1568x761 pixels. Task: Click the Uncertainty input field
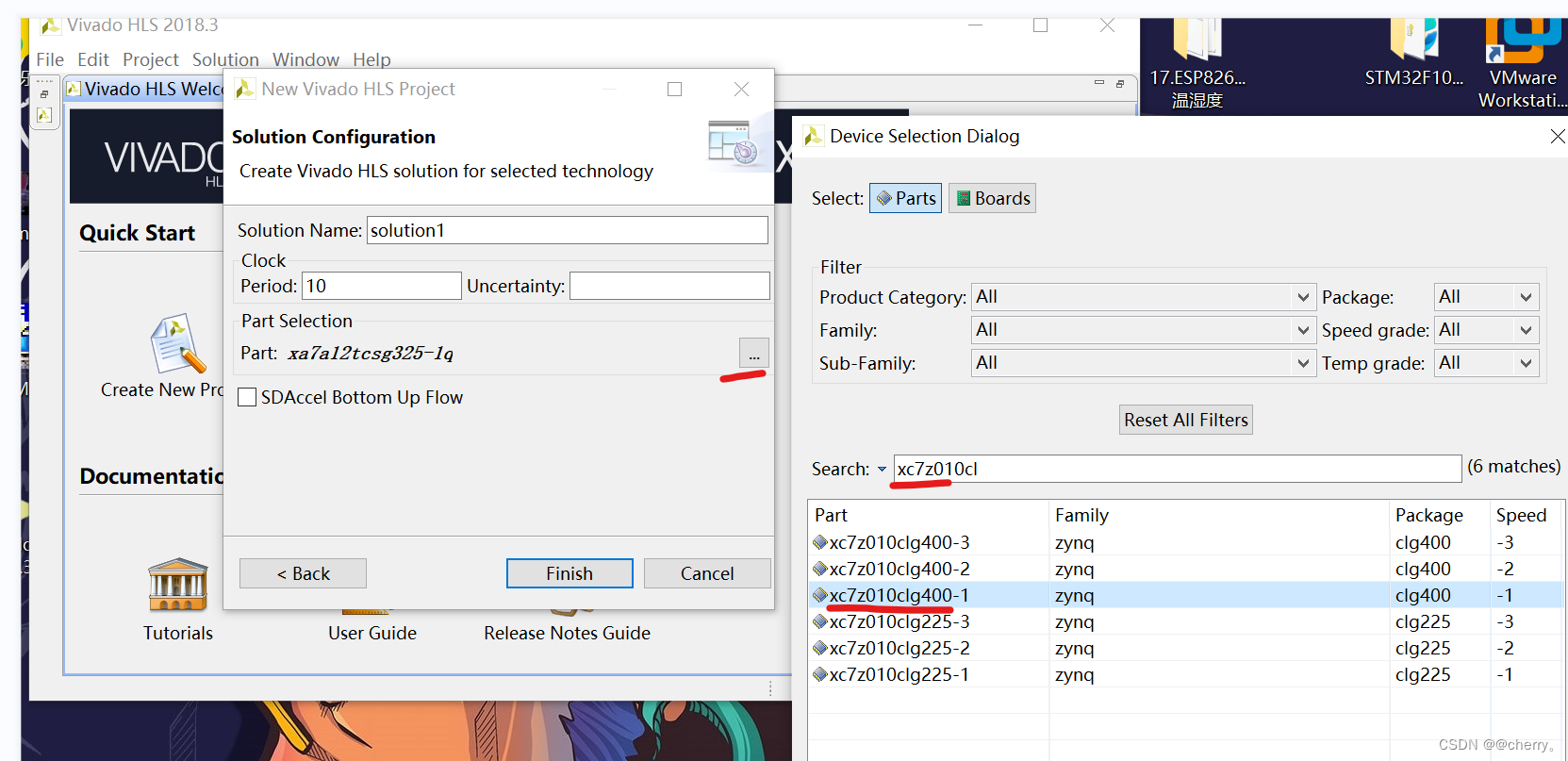tap(669, 286)
